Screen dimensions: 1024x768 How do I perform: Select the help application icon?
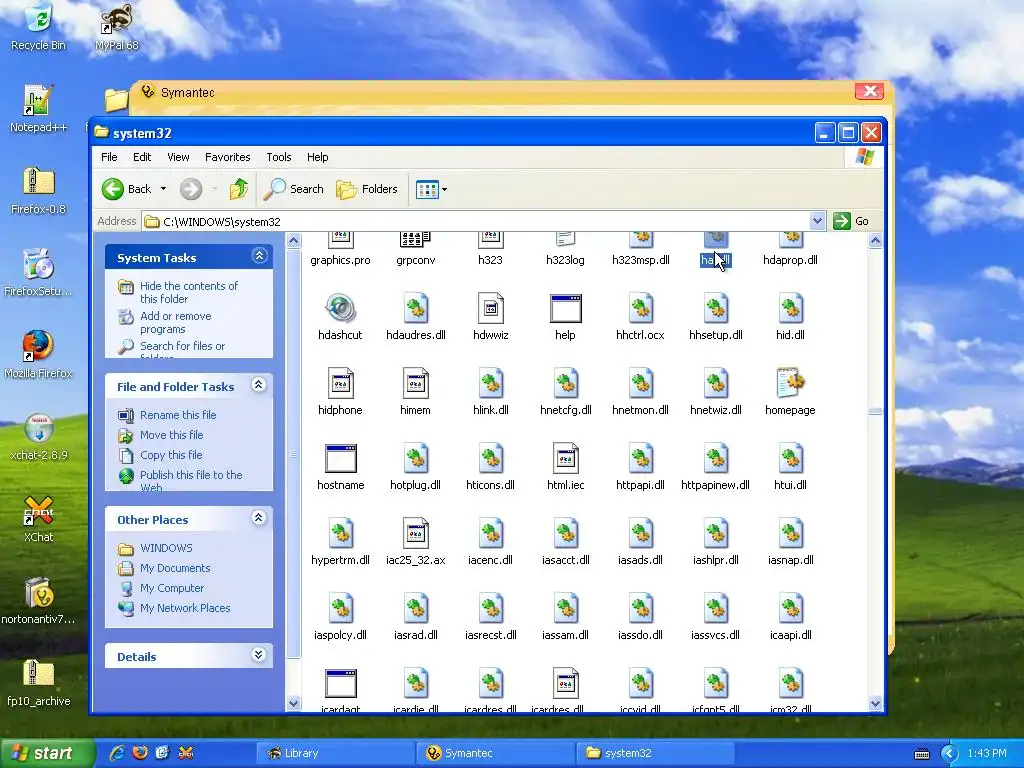pyautogui.click(x=566, y=309)
